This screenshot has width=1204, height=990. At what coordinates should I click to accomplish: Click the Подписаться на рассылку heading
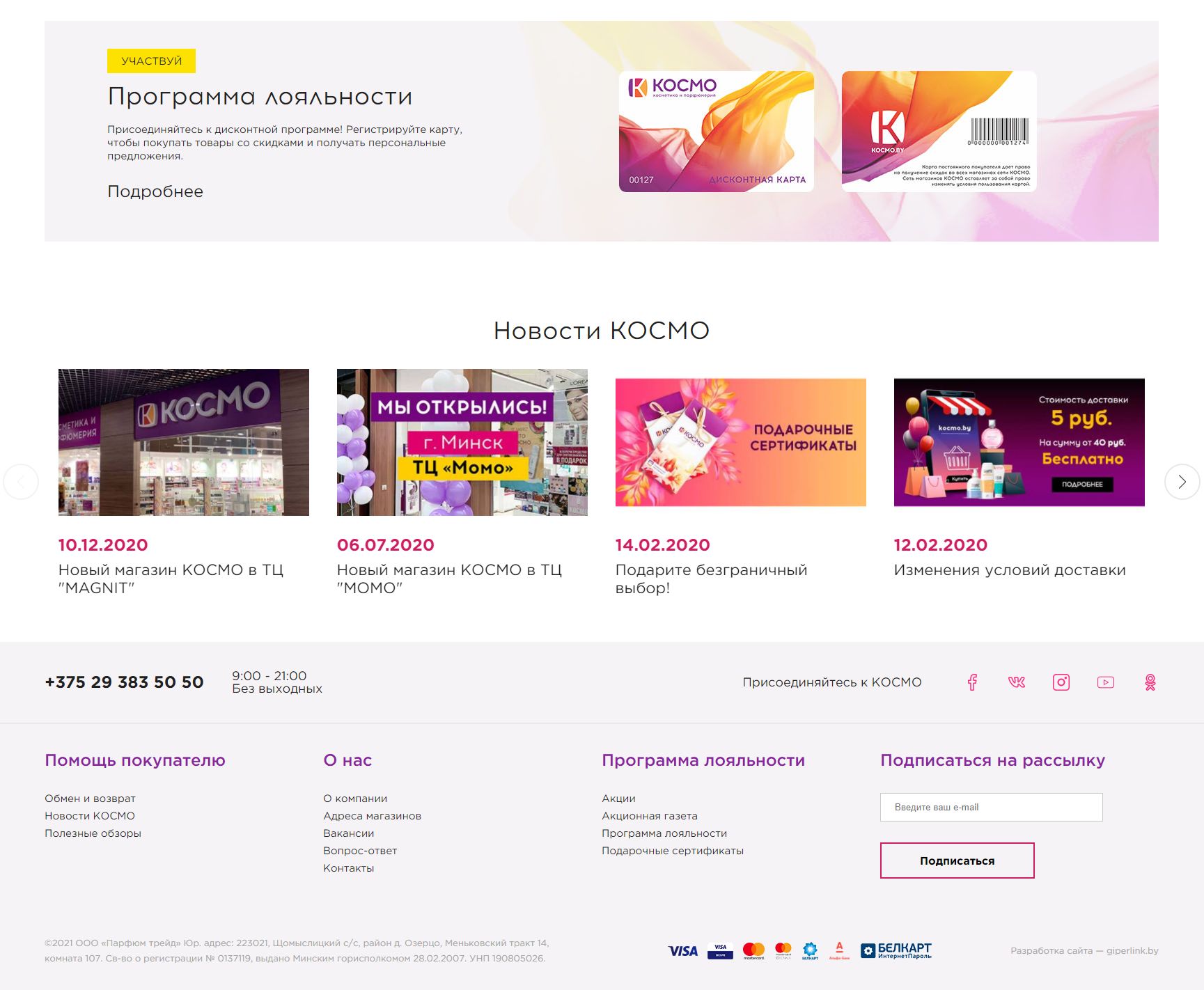(992, 760)
